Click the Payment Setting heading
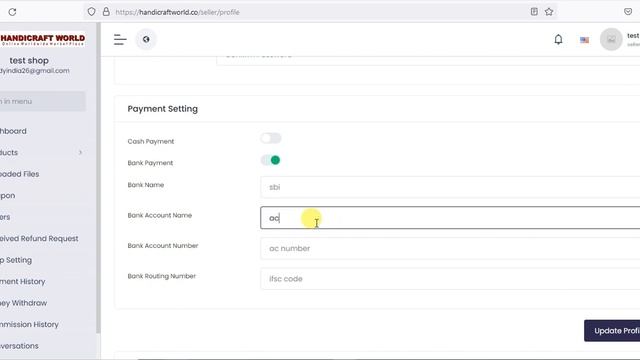 [x=162, y=109]
